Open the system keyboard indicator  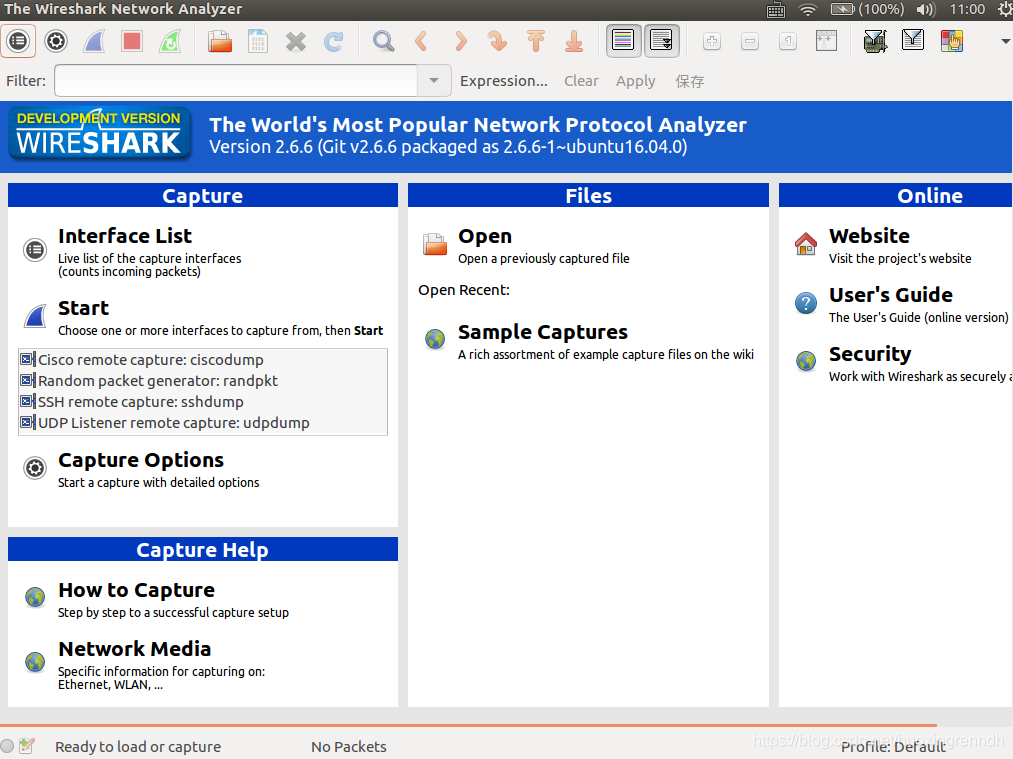[x=775, y=9]
